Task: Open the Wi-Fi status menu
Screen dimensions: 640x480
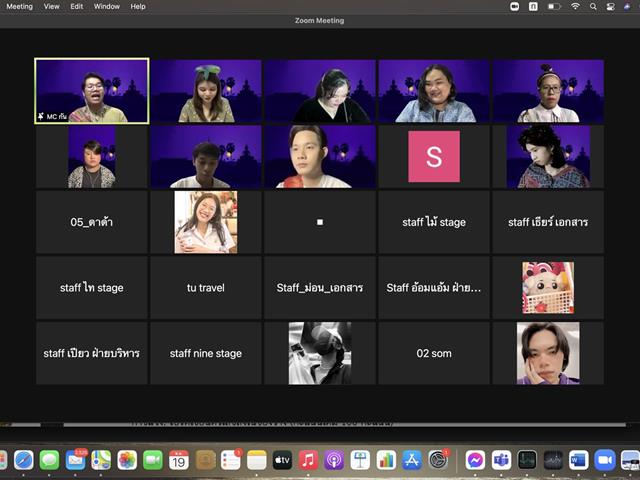Action: pyautogui.click(x=575, y=6)
